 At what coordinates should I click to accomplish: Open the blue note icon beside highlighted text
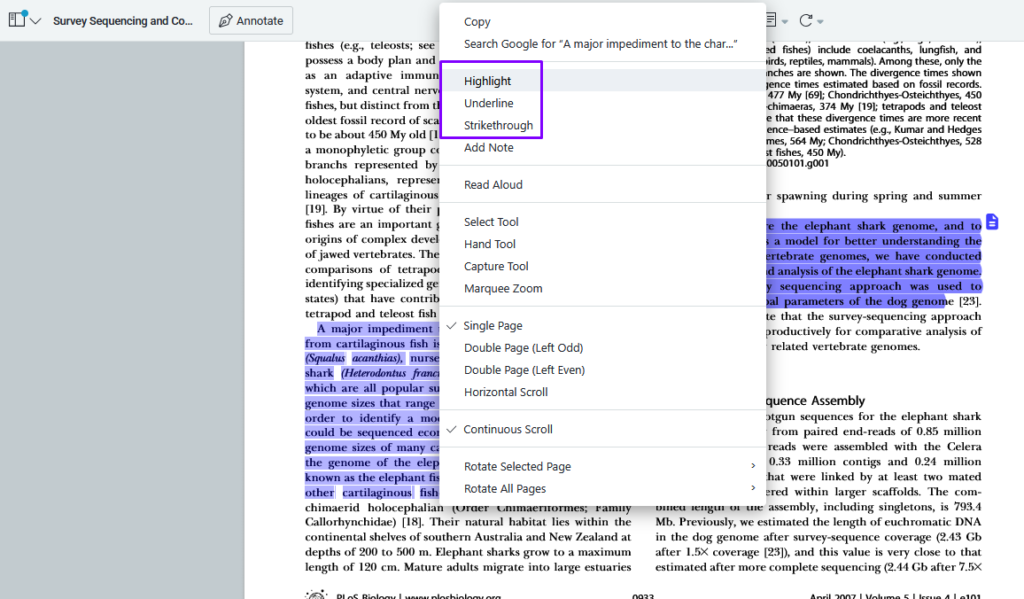991,221
